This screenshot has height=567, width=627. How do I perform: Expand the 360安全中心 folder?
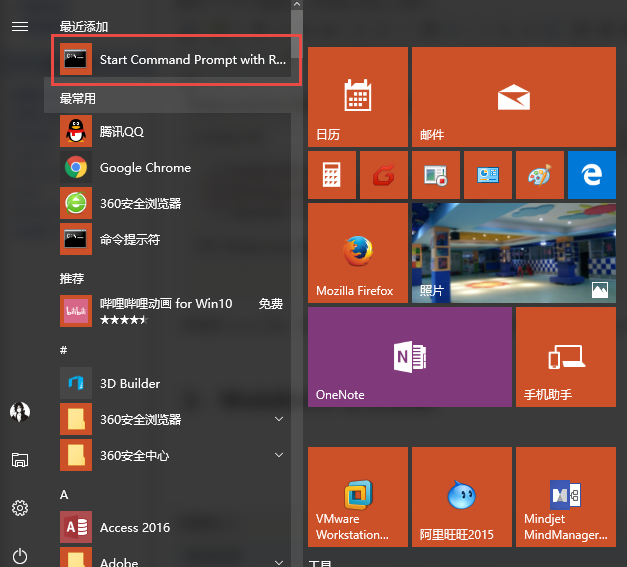pos(175,455)
